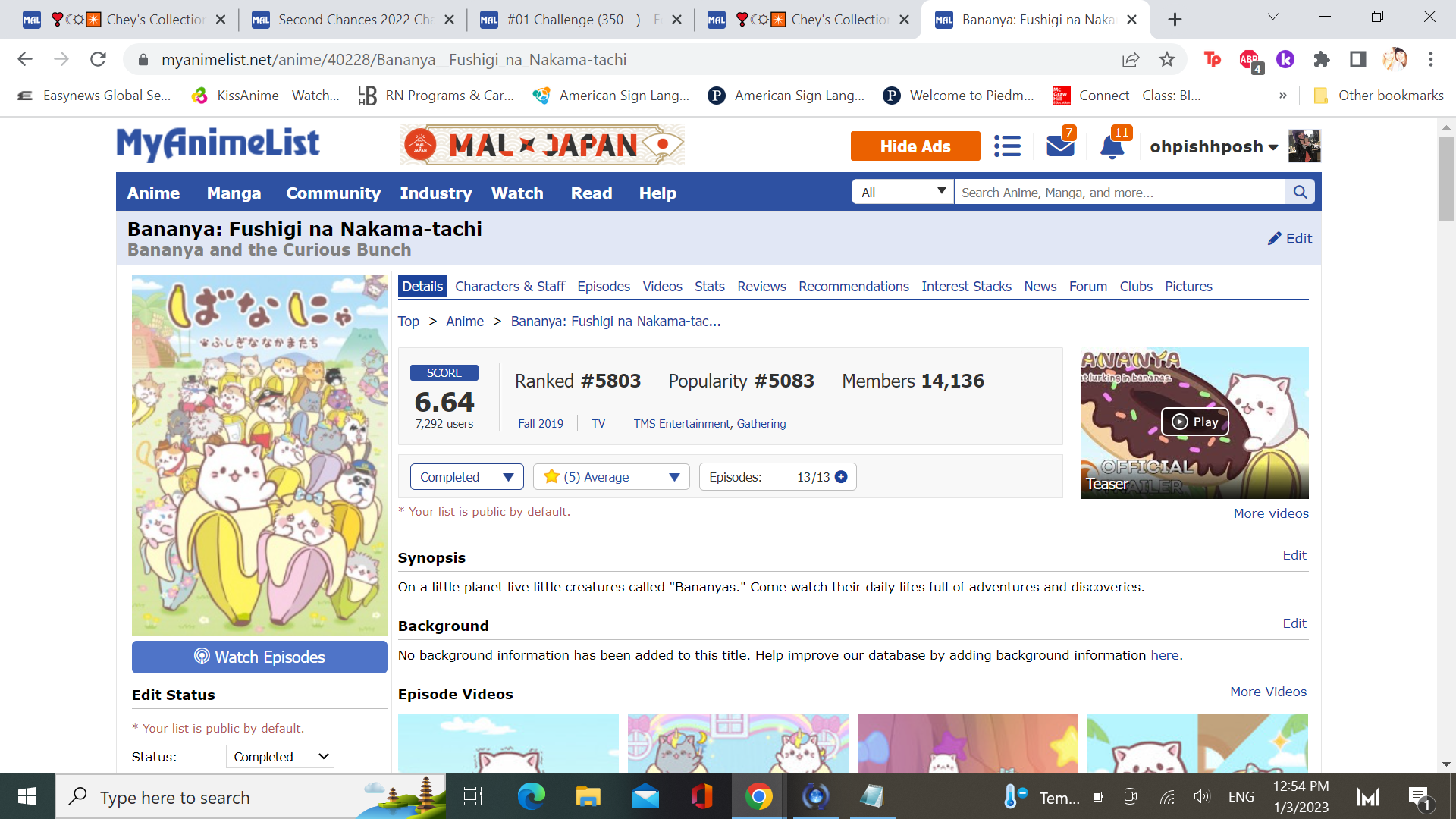Click the Bananya cover poster image
This screenshot has width=1456, height=819.
(259, 455)
